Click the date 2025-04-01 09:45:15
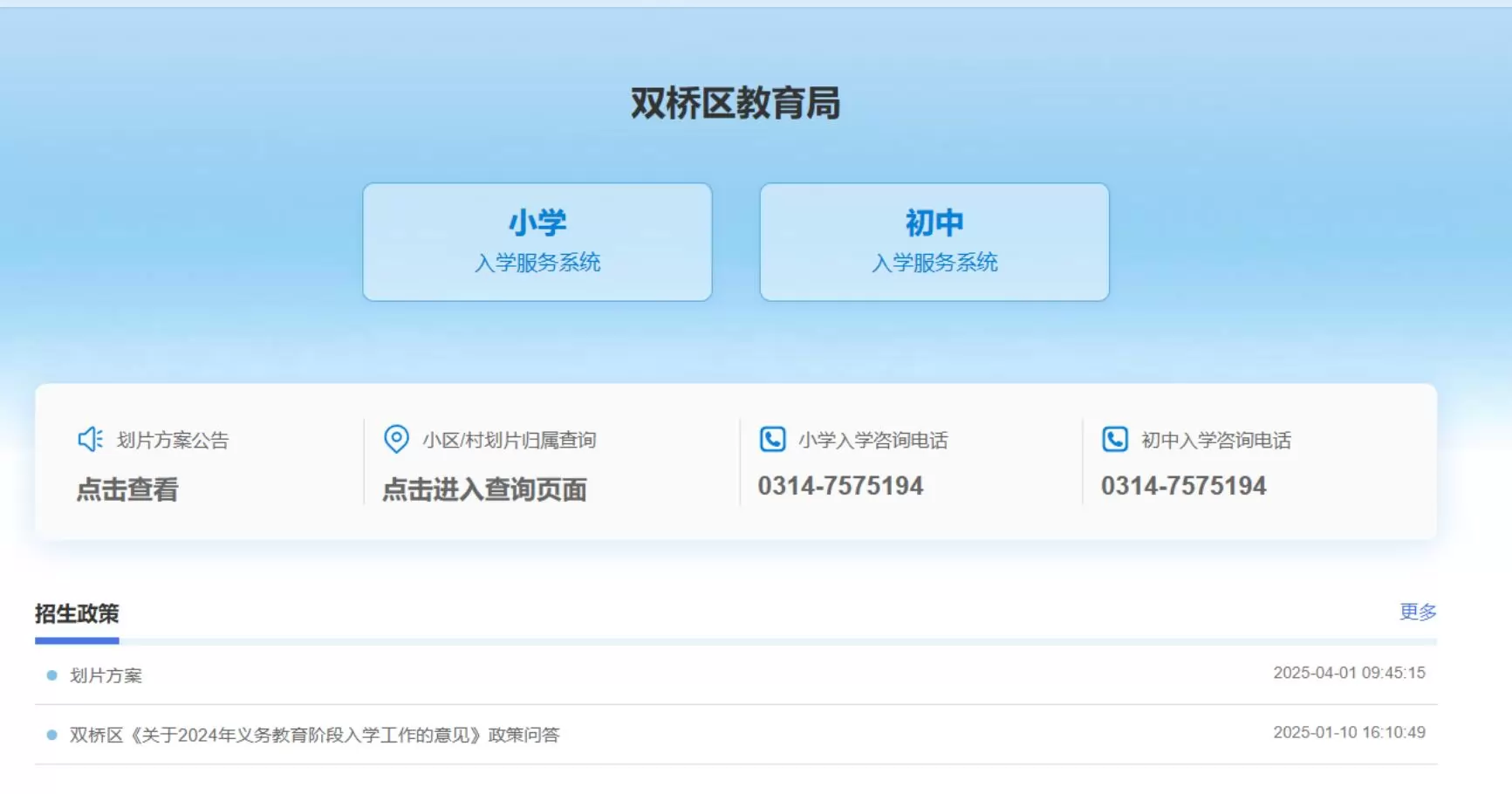The image size is (1512, 794). (1349, 673)
